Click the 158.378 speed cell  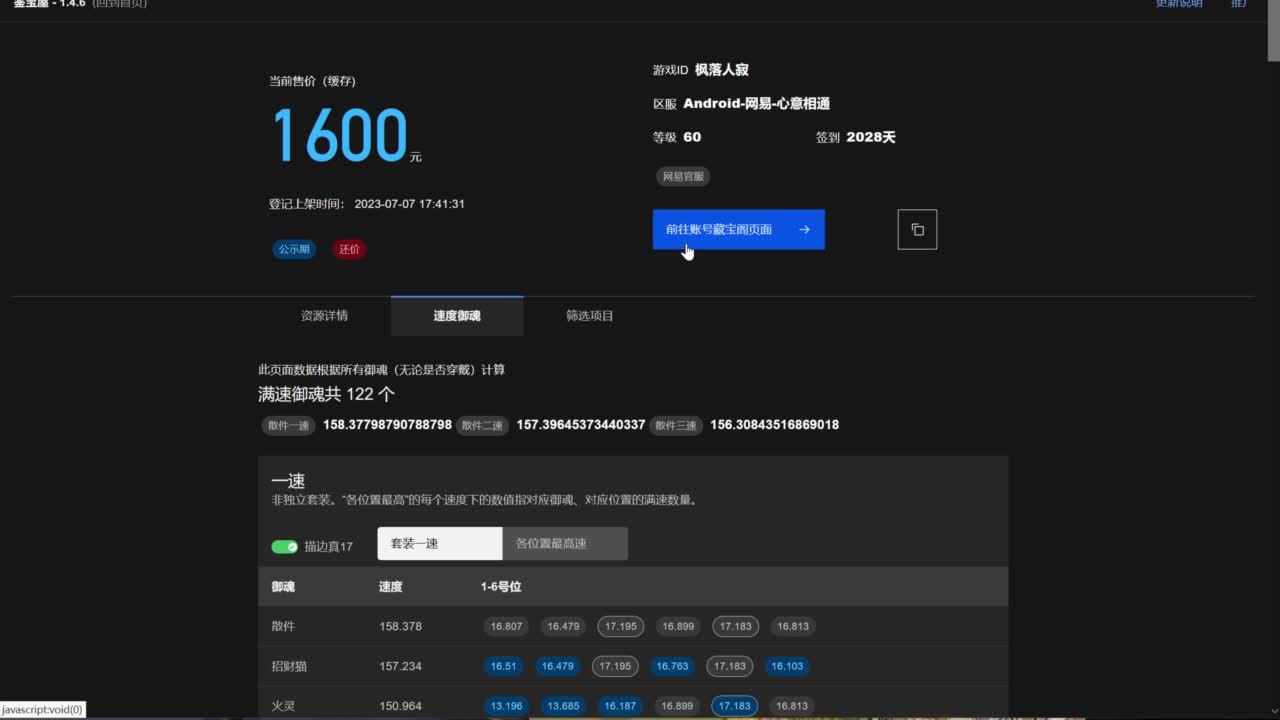[400, 627]
